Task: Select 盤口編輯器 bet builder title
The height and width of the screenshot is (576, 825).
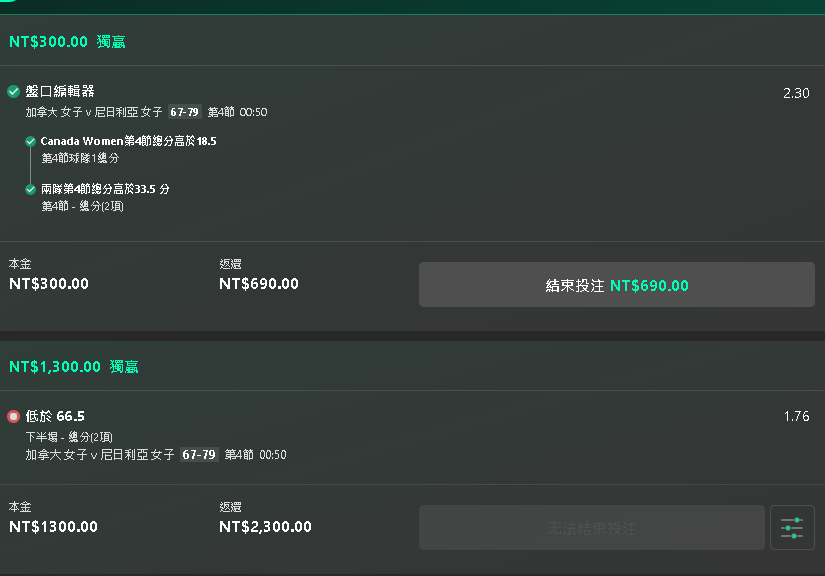Action: [x=60, y=92]
